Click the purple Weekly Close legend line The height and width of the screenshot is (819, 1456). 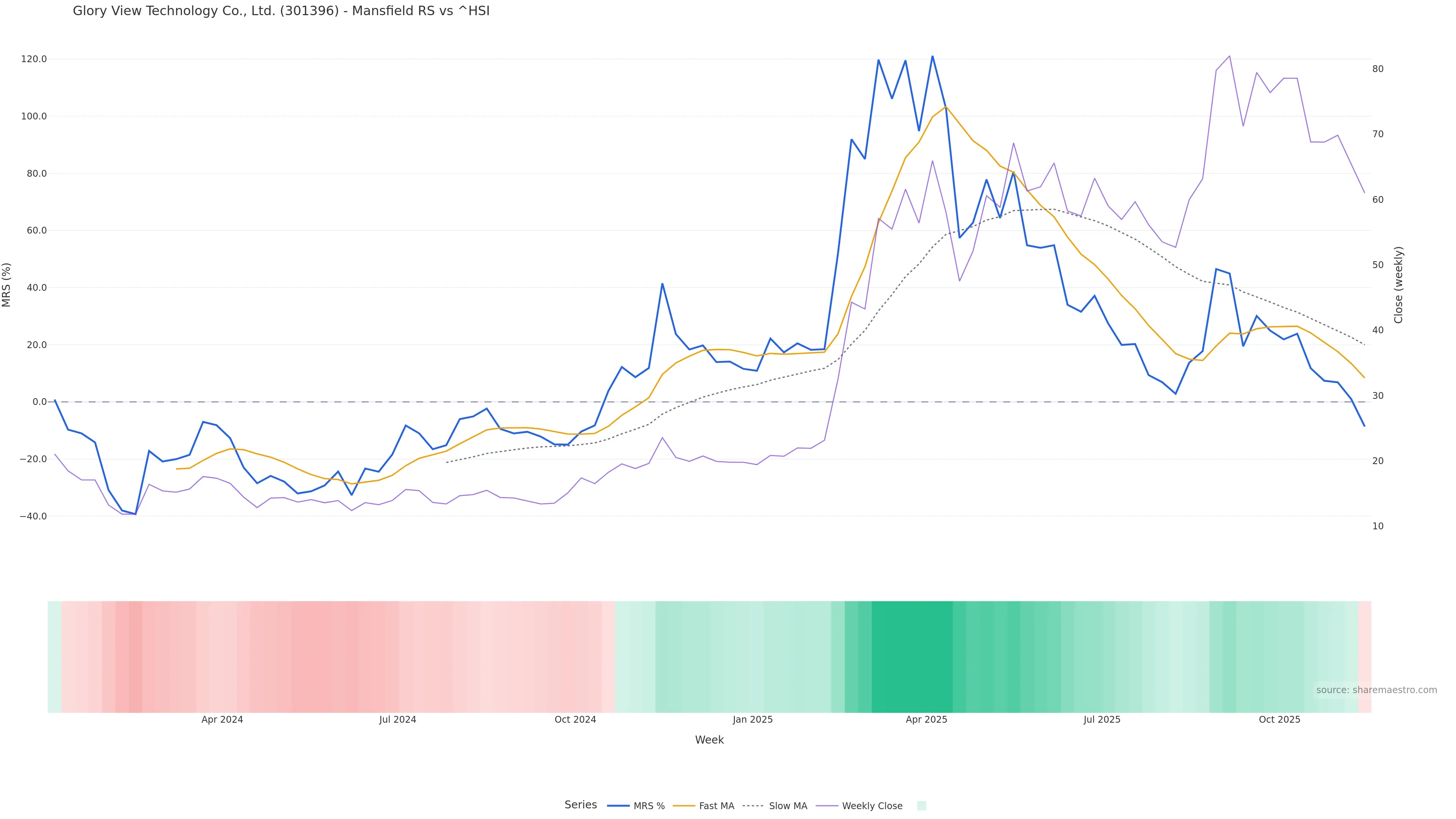[827, 806]
